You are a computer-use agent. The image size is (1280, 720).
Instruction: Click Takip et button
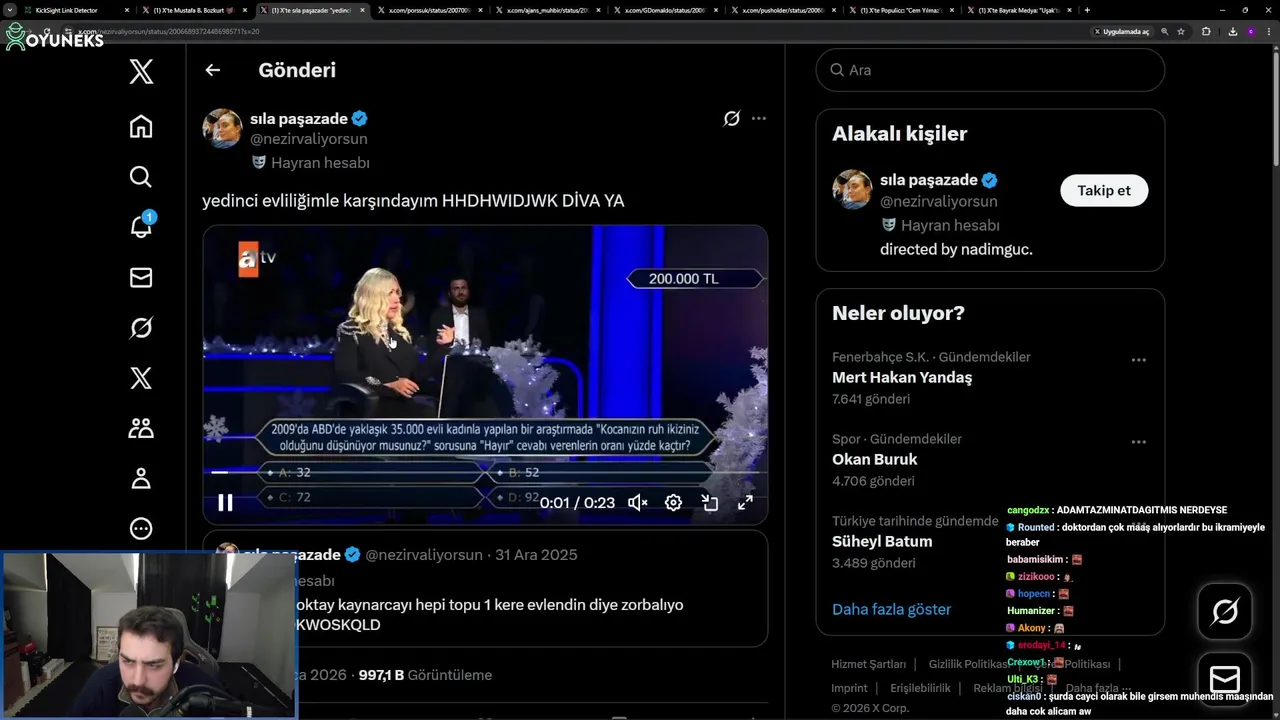pos(1104,190)
